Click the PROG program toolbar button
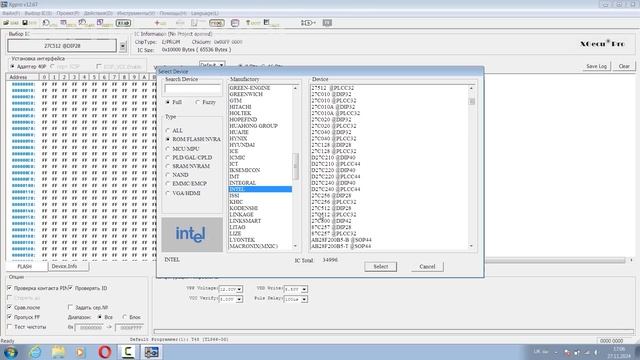Viewport: 640px width, 360px height. click(x=217, y=23)
